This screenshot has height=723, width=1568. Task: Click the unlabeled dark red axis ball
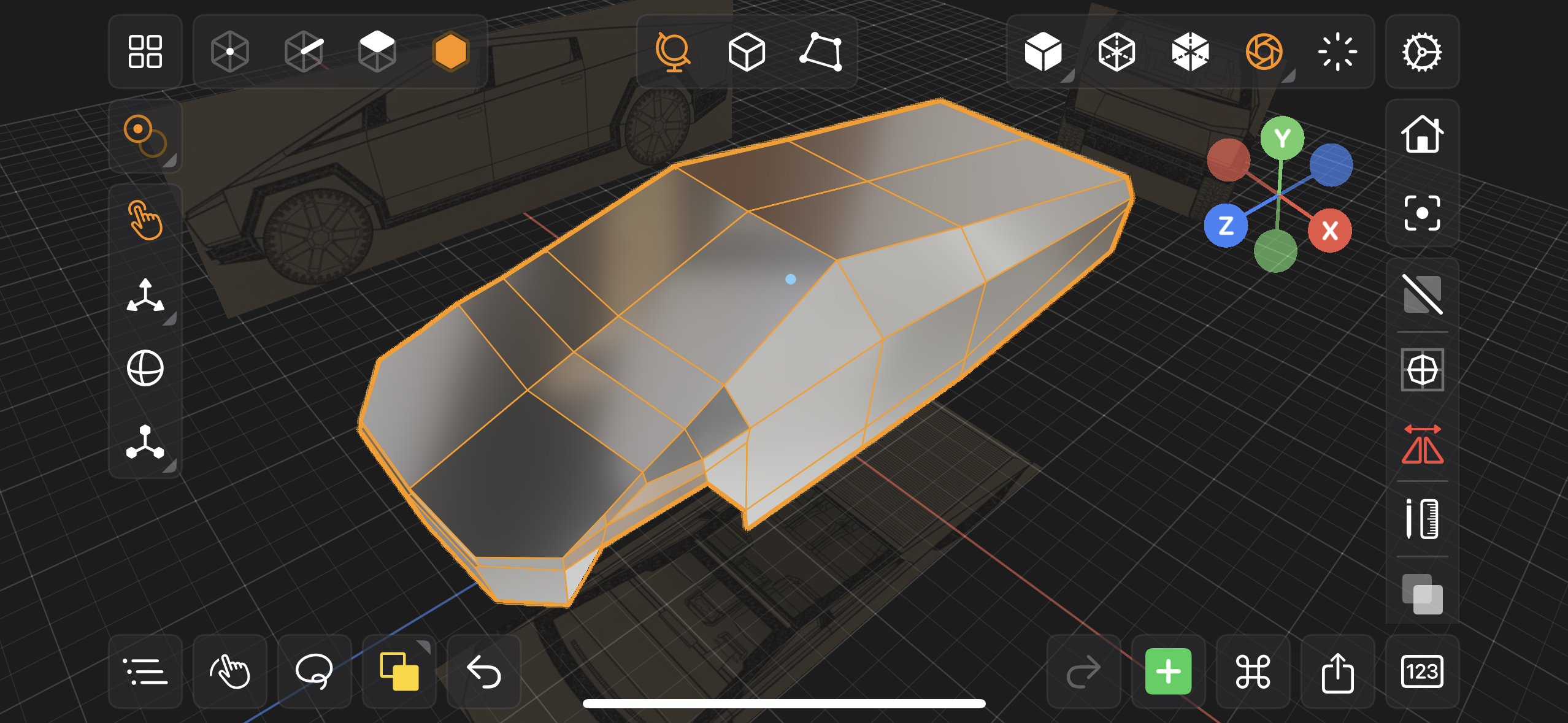pyautogui.click(x=1228, y=160)
